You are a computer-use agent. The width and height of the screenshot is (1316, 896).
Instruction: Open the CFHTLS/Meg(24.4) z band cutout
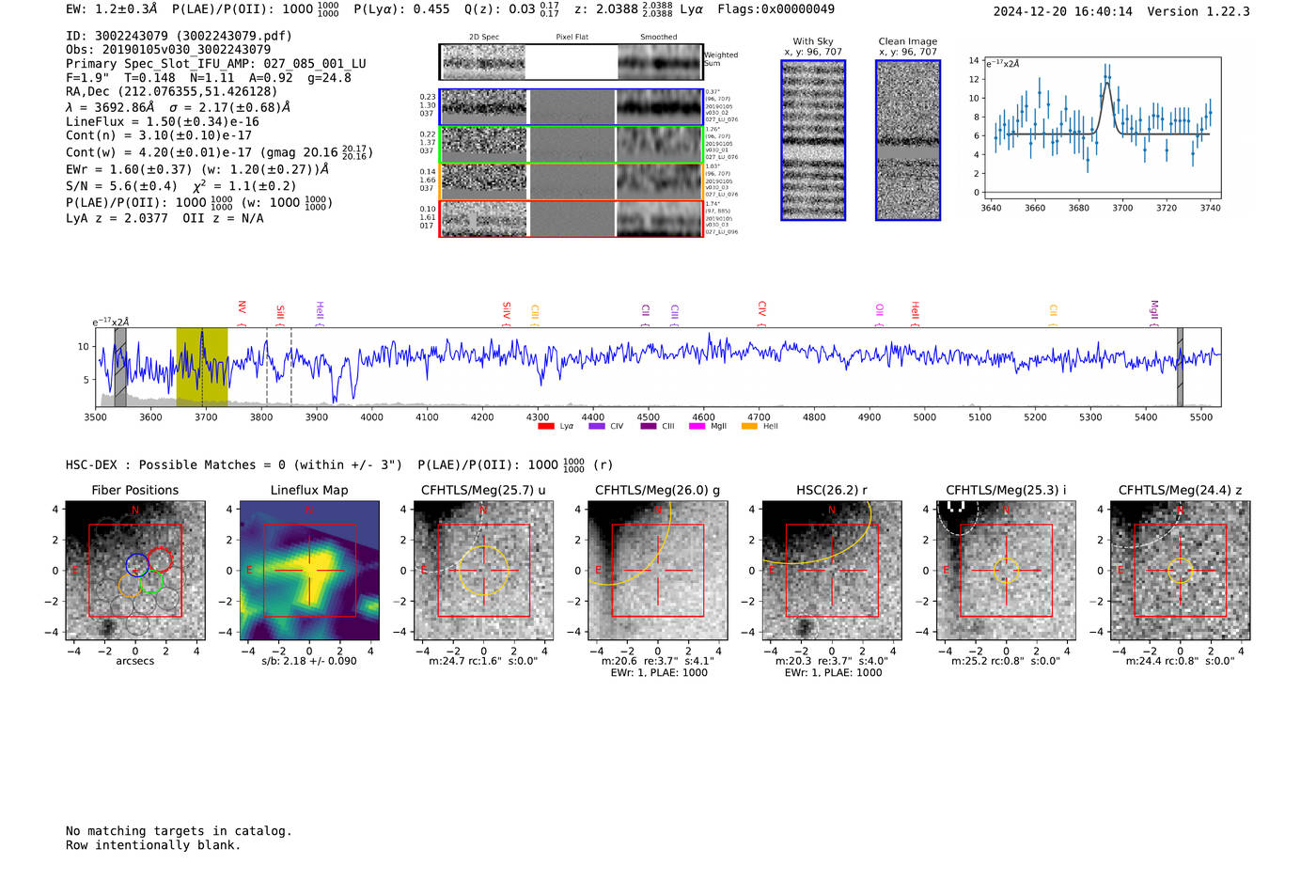coord(1181,571)
